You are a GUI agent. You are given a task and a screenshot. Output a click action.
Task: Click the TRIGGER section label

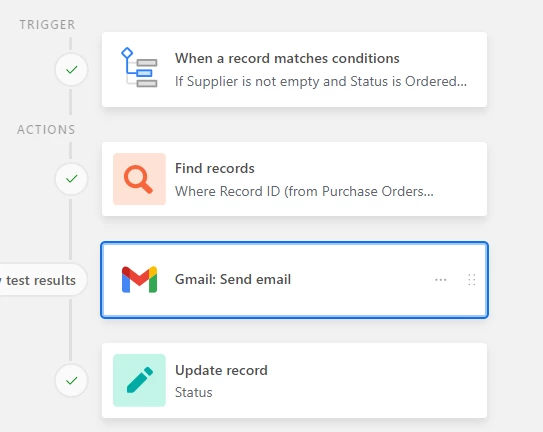pyautogui.click(x=47, y=25)
